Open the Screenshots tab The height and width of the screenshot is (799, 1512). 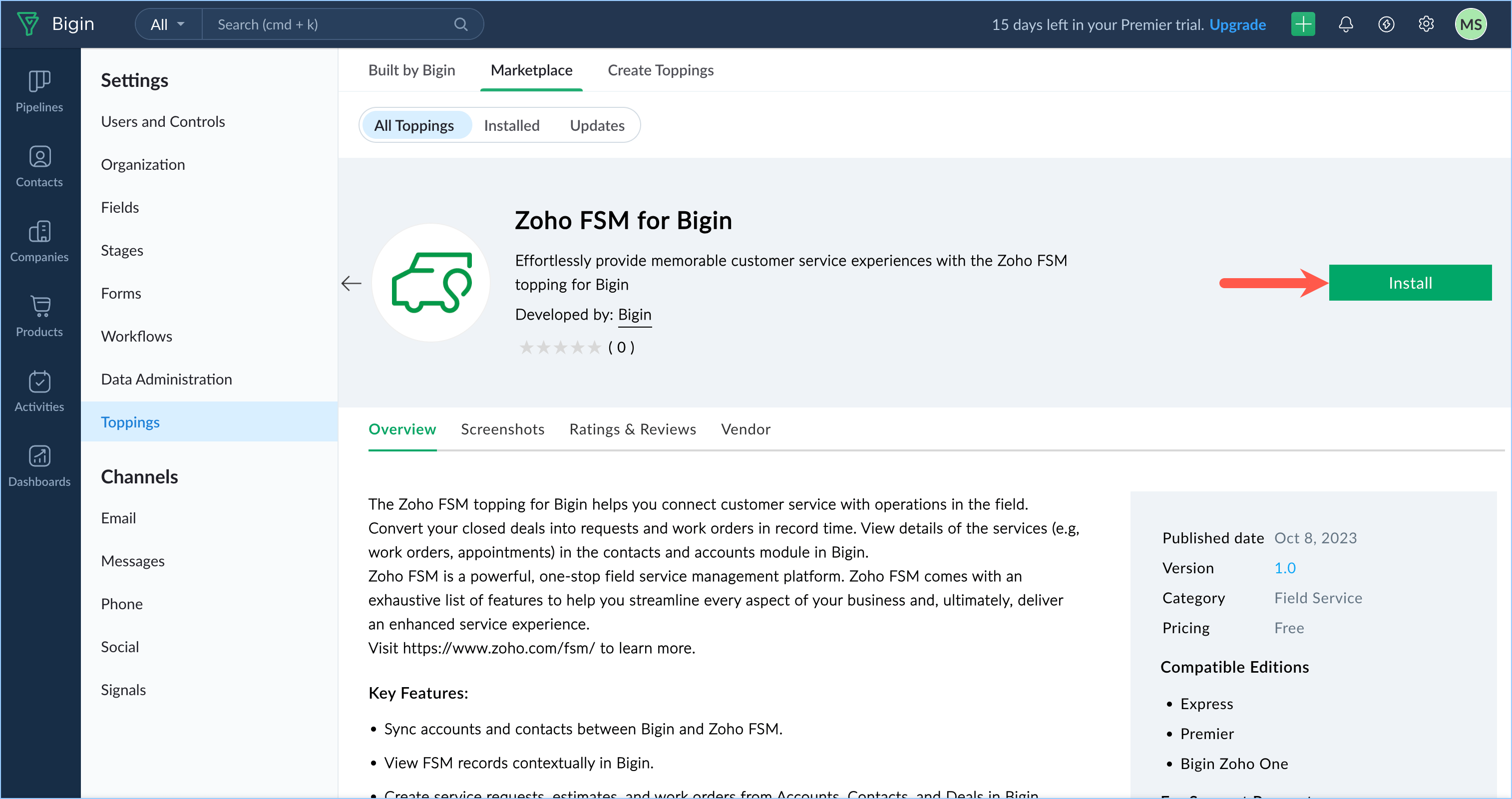coord(502,429)
